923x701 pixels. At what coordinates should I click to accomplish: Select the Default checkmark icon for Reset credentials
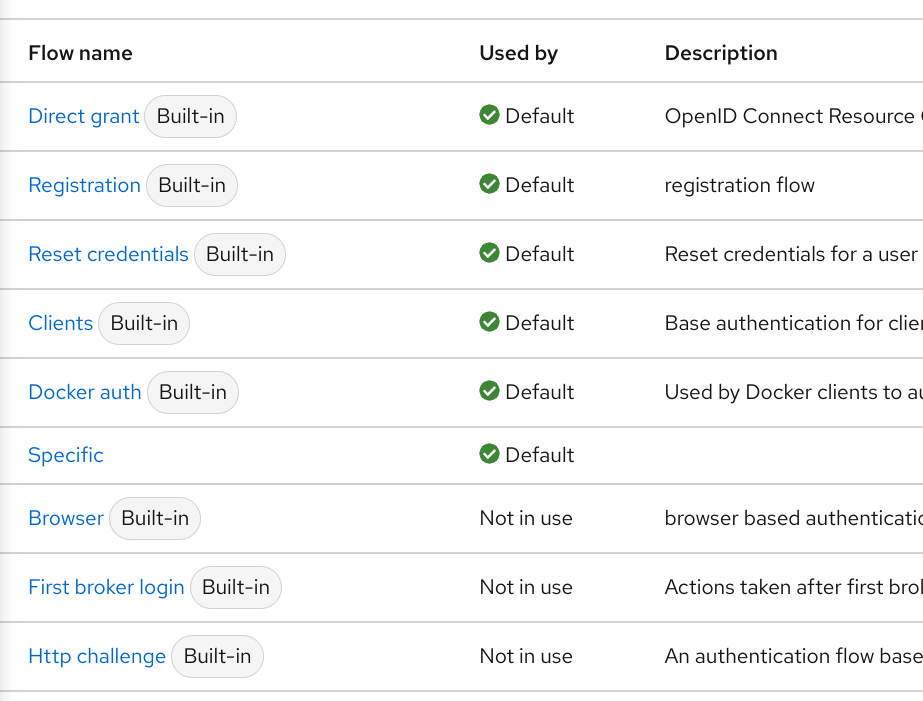[489, 254]
